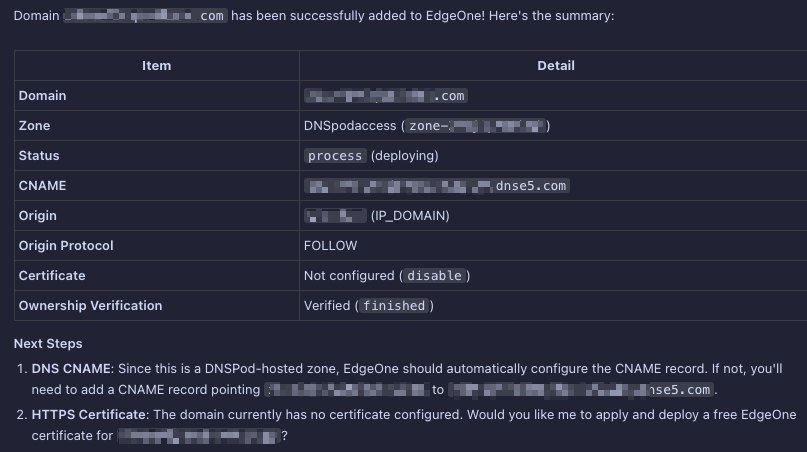Viewport: 807px width, 452px height.
Task: Click the Detail column header
Action: point(556,66)
